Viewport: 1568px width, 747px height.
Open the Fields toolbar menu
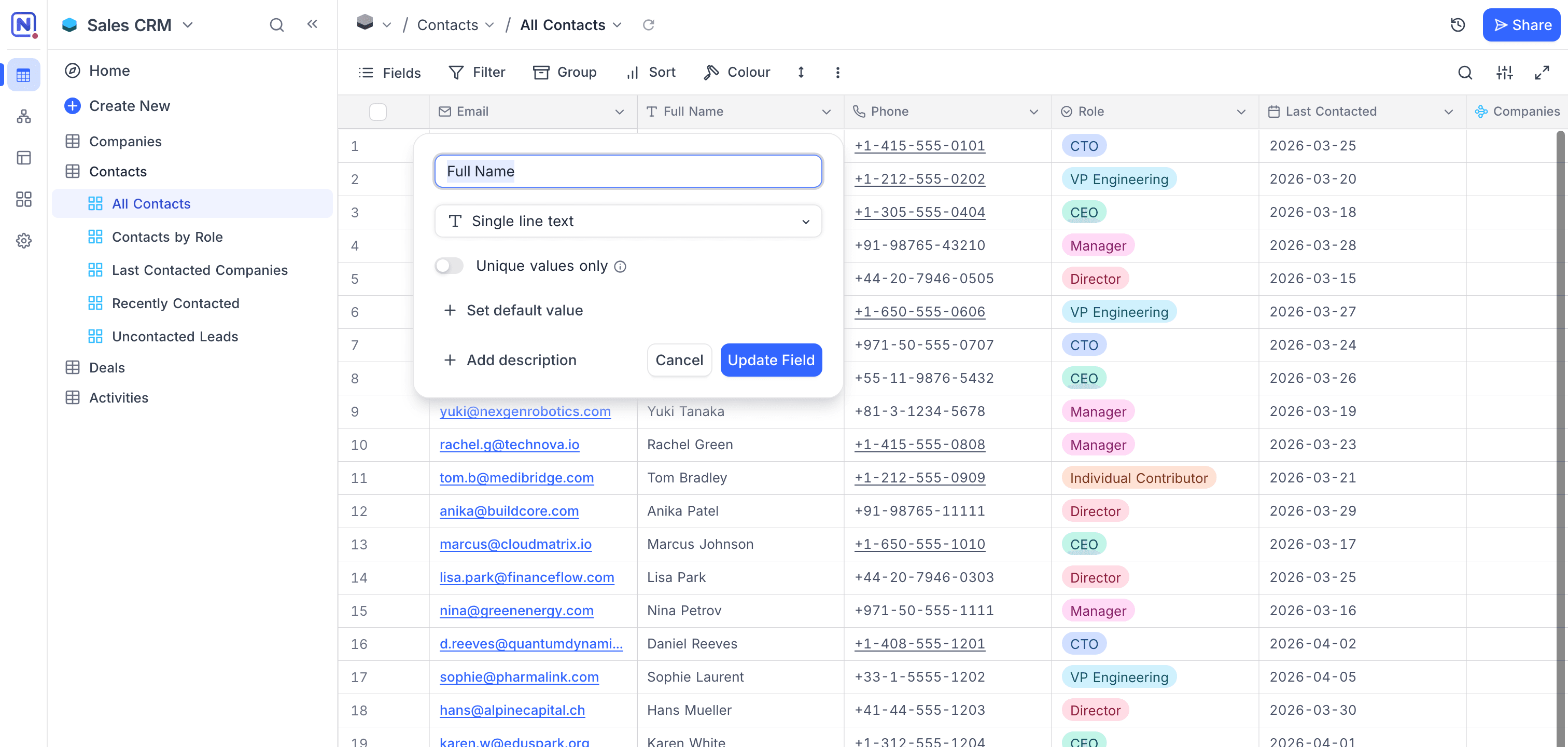(389, 73)
